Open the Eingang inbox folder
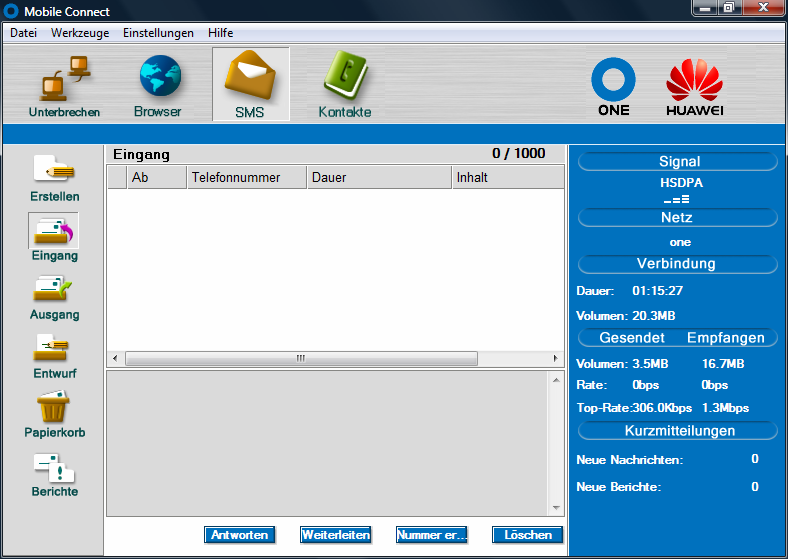This screenshot has width=788, height=559. tap(54, 234)
